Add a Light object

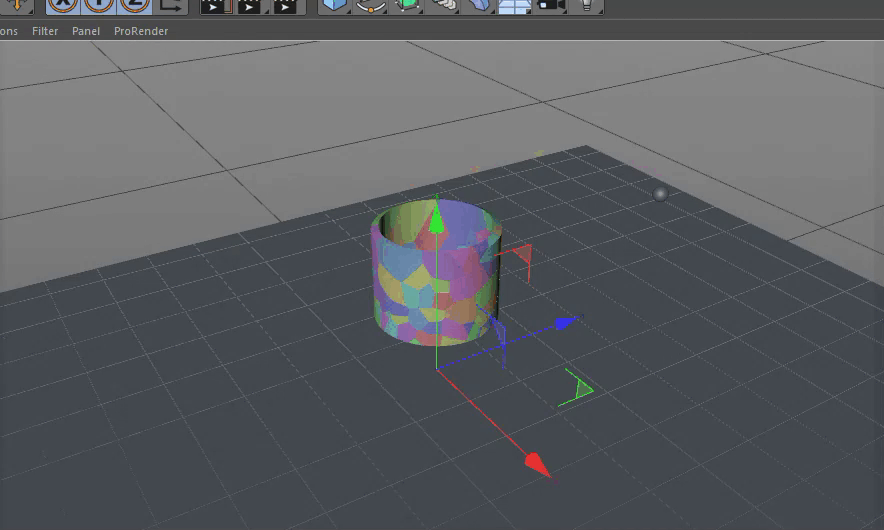click(587, 5)
